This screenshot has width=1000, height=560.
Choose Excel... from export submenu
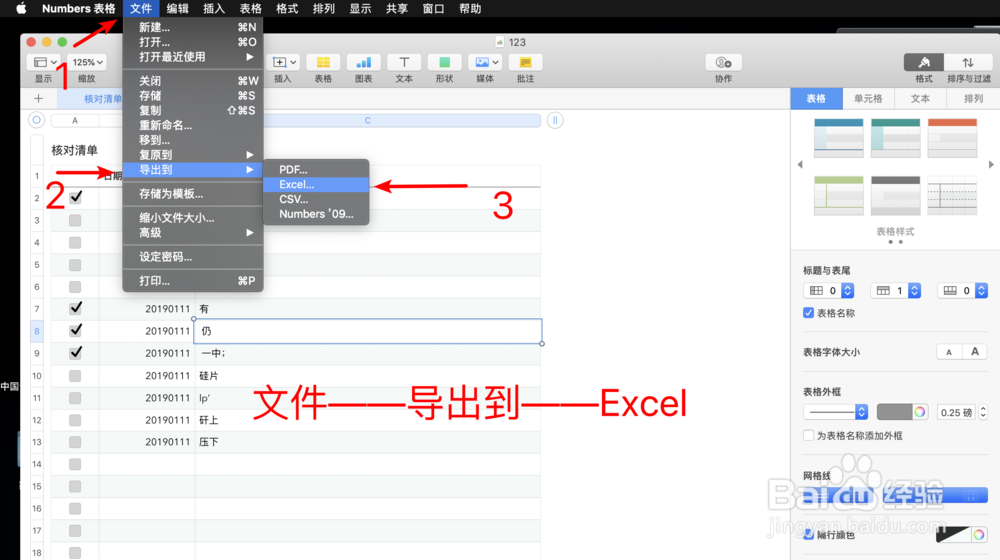(316, 184)
